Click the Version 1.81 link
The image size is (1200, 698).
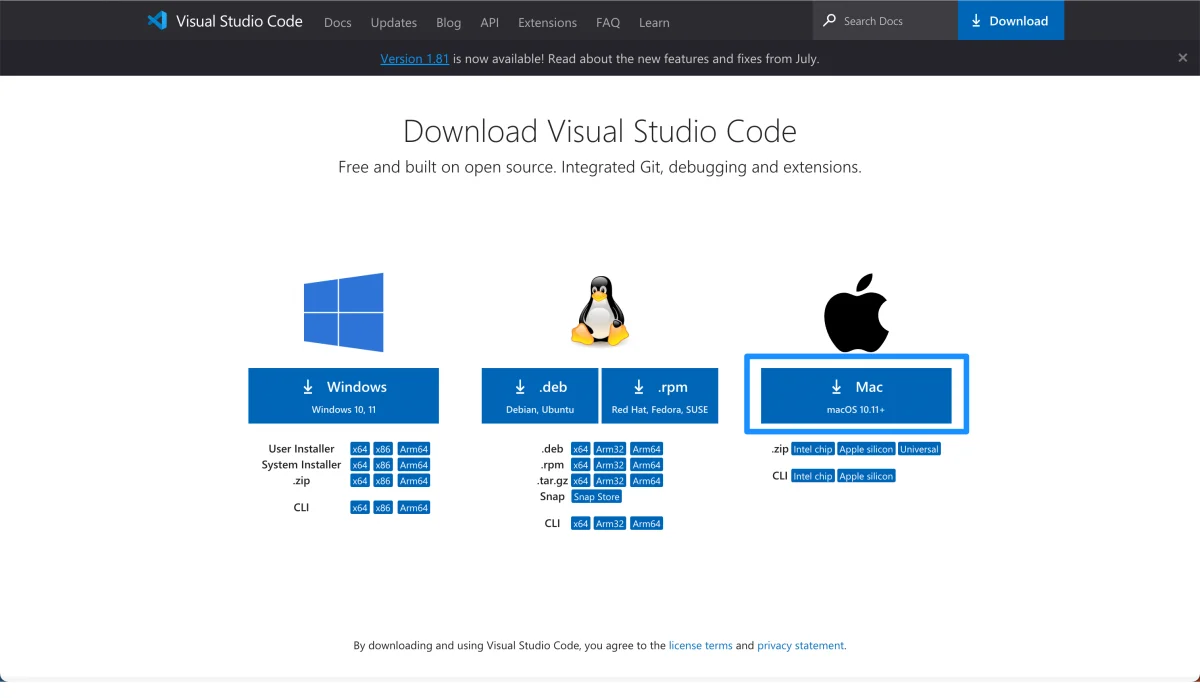pos(414,59)
